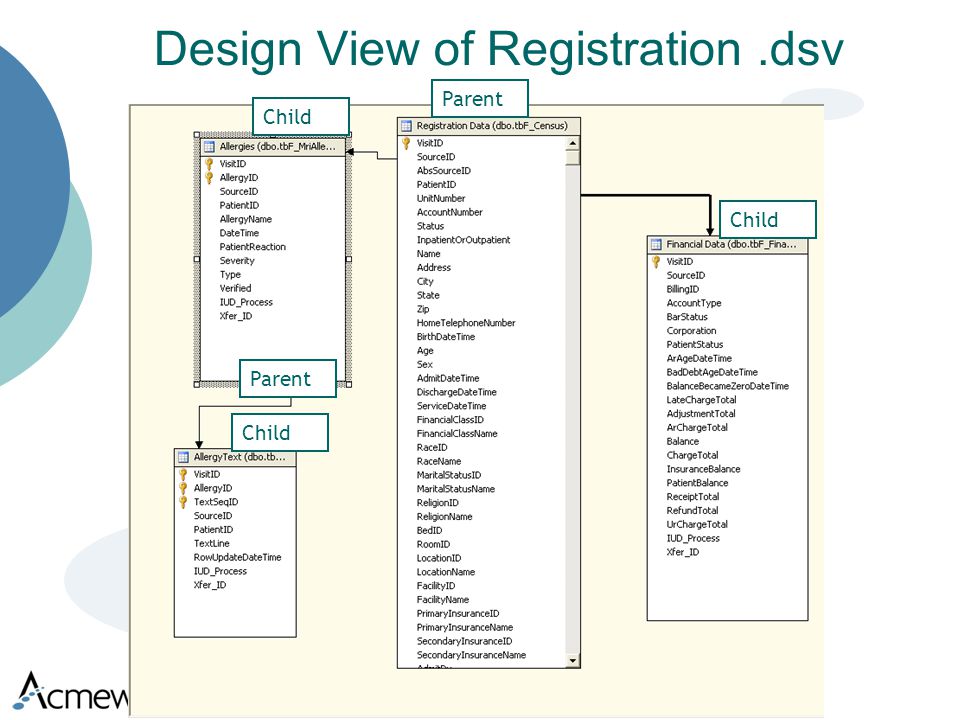The height and width of the screenshot is (720, 960).
Task: Select the ReligionName column
Action: [444, 517]
